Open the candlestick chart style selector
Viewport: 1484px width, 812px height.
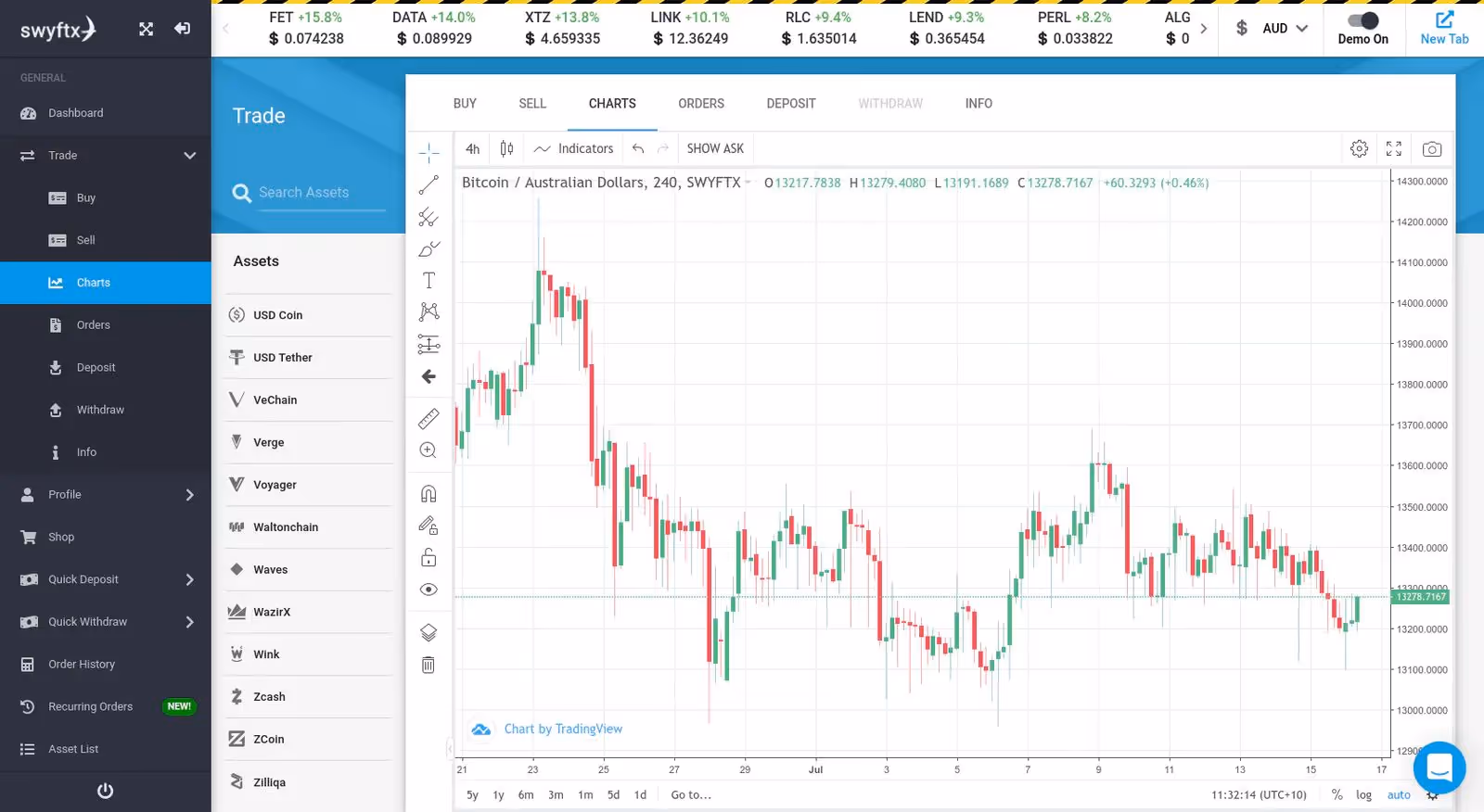506,148
